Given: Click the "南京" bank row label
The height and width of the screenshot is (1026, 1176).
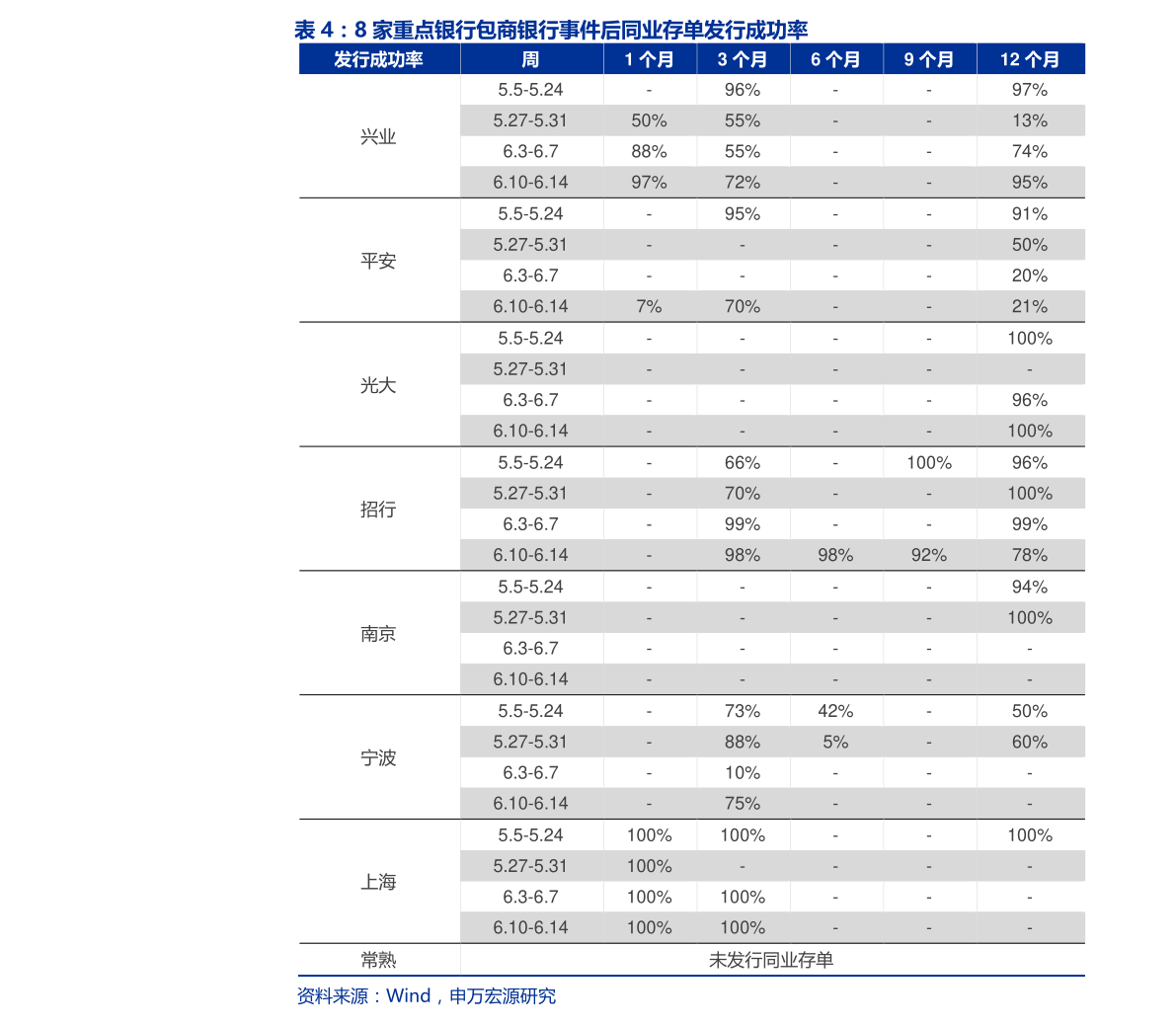Looking at the screenshot, I should 378,633.
